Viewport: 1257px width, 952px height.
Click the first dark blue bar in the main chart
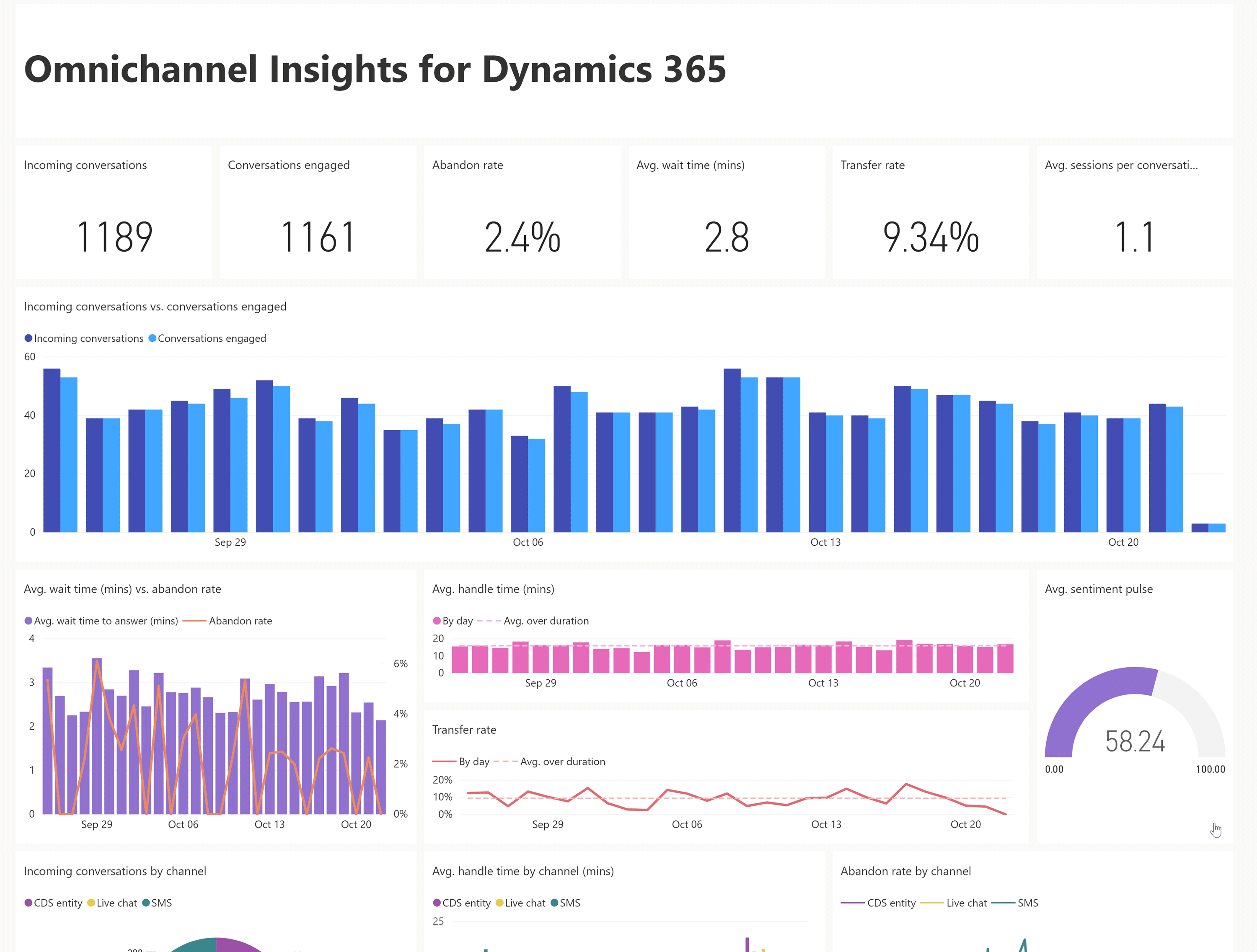(x=52, y=450)
